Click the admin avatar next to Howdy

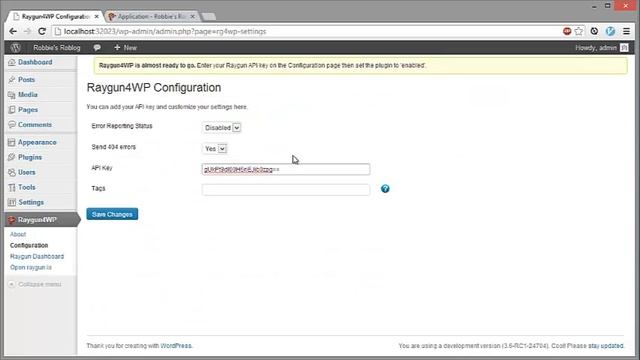tap(624, 48)
